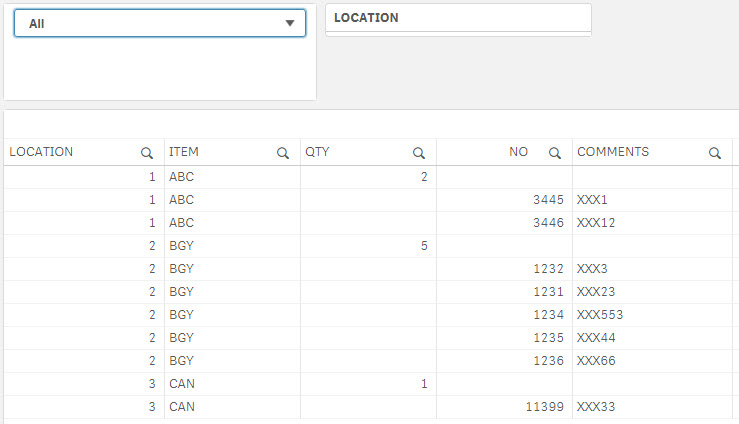Open the LOCATION filter pane
This screenshot has height=424, width=739.
click(x=458, y=18)
